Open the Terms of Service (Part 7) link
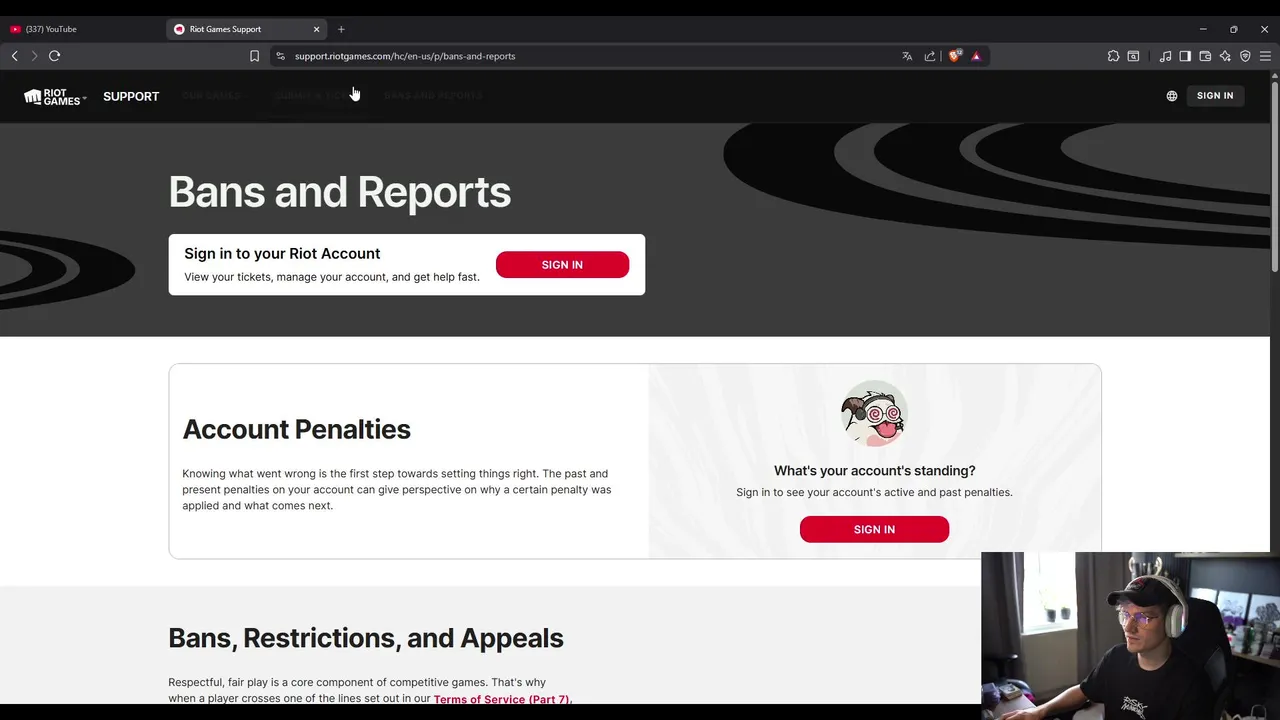The height and width of the screenshot is (720, 1280). pos(502,699)
